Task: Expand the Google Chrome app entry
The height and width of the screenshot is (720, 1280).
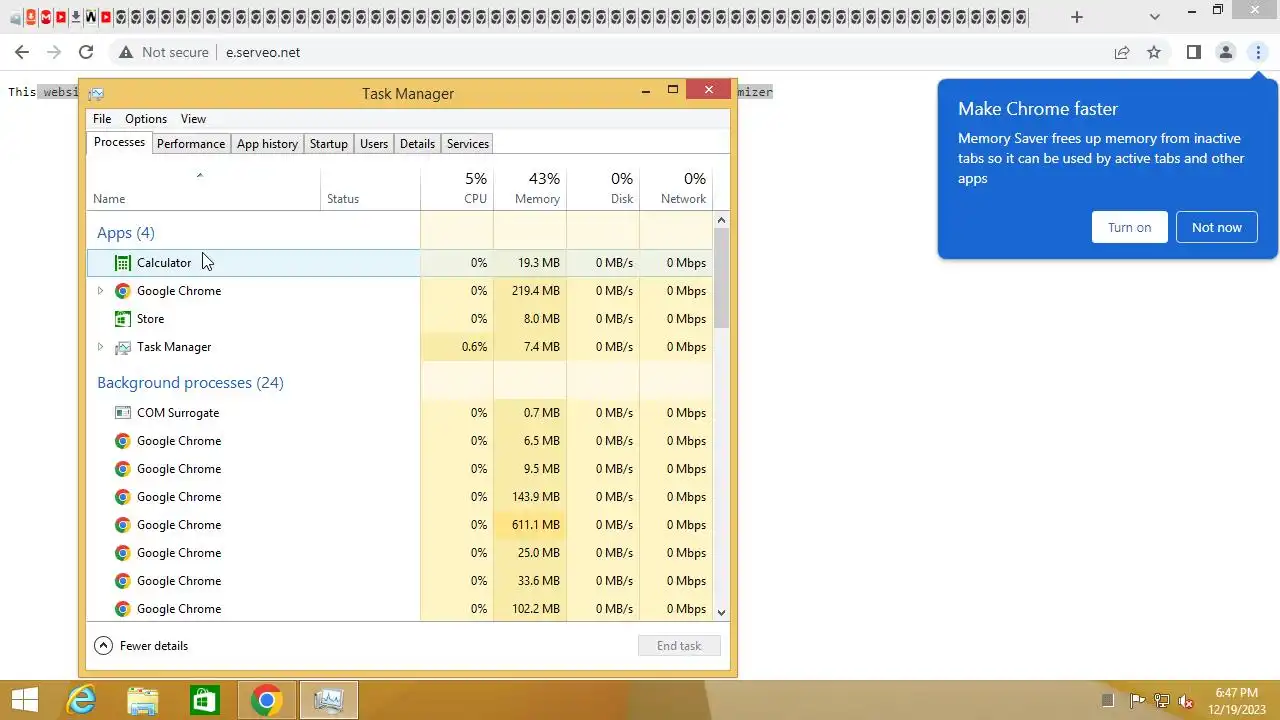Action: coord(100,291)
